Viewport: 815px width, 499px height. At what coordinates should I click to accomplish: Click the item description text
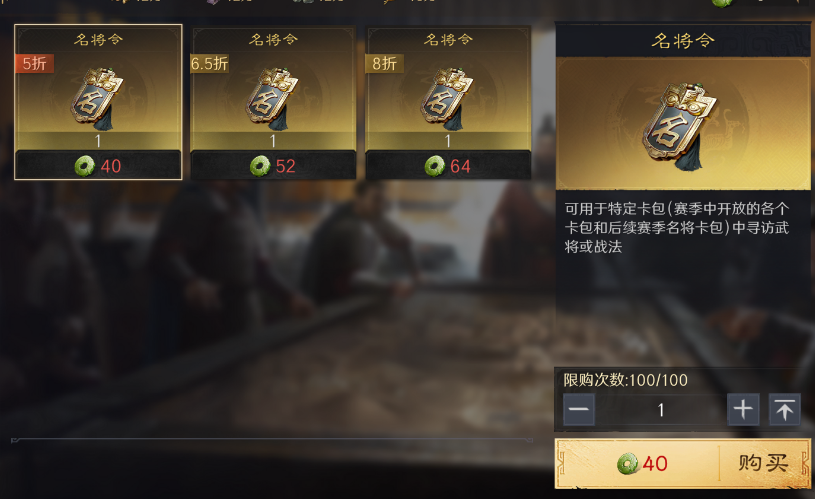click(x=677, y=228)
